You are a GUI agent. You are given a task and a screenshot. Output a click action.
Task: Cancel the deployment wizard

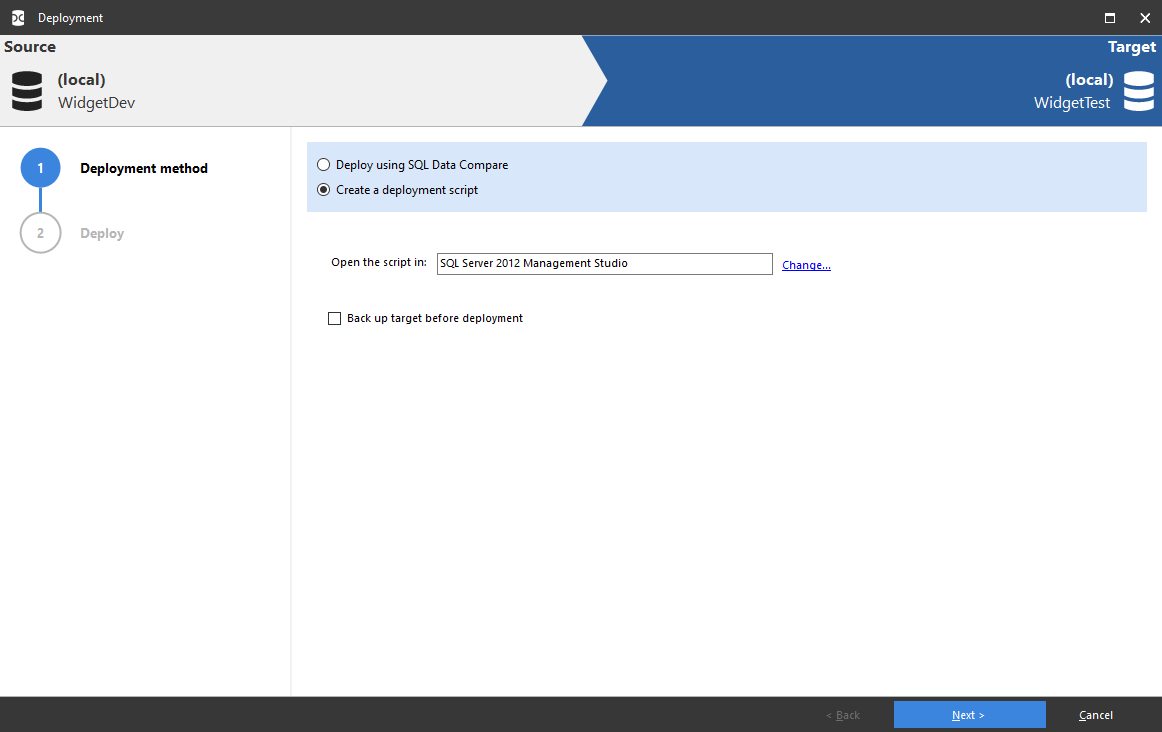(1095, 714)
